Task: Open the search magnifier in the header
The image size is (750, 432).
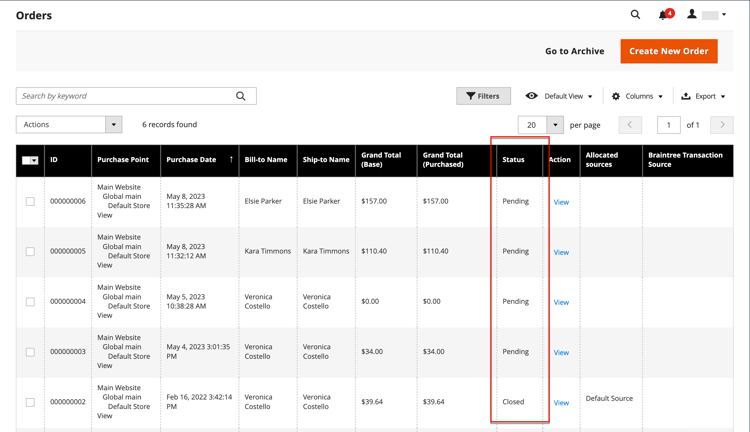Action: [635, 15]
